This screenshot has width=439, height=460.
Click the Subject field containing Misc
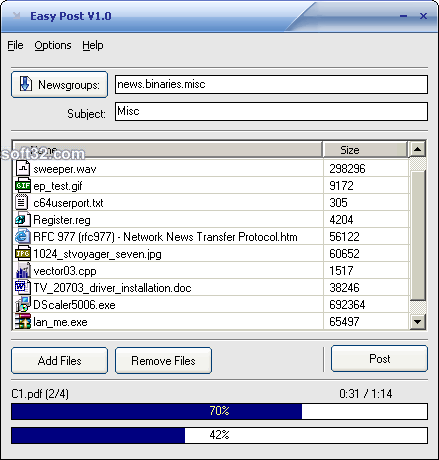[x=271, y=111]
